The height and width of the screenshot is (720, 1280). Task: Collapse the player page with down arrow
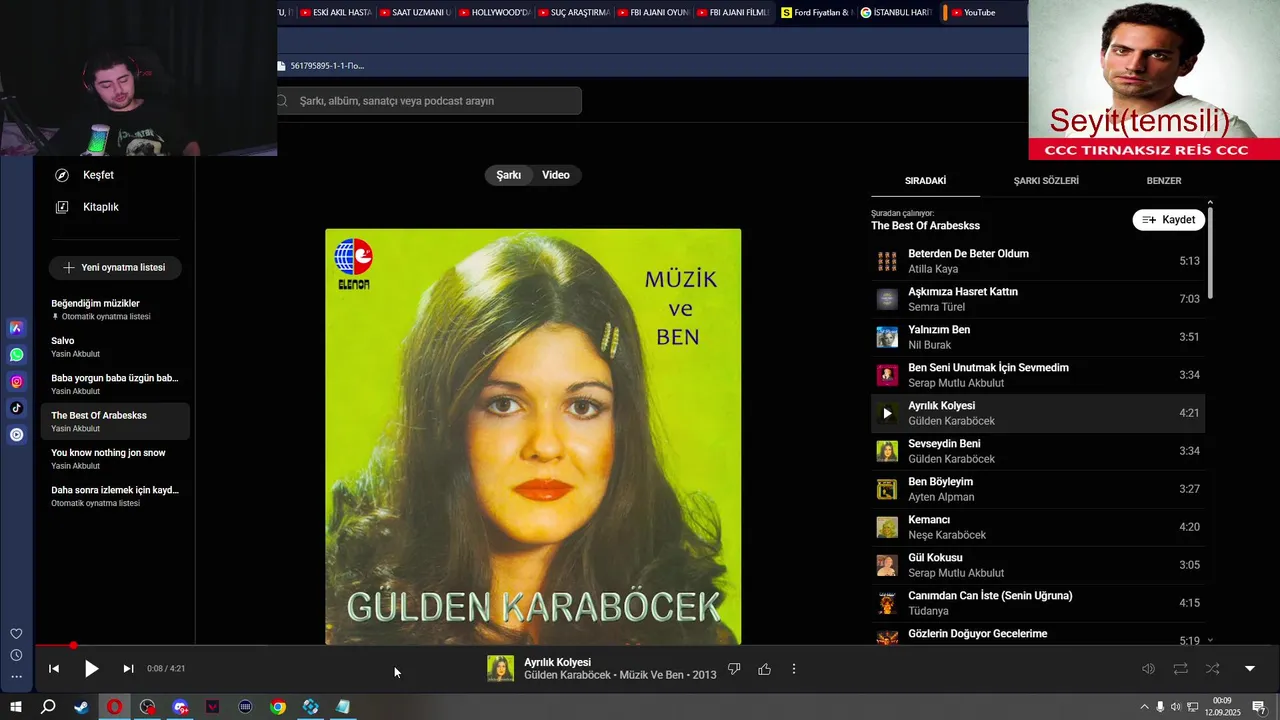(x=1249, y=669)
